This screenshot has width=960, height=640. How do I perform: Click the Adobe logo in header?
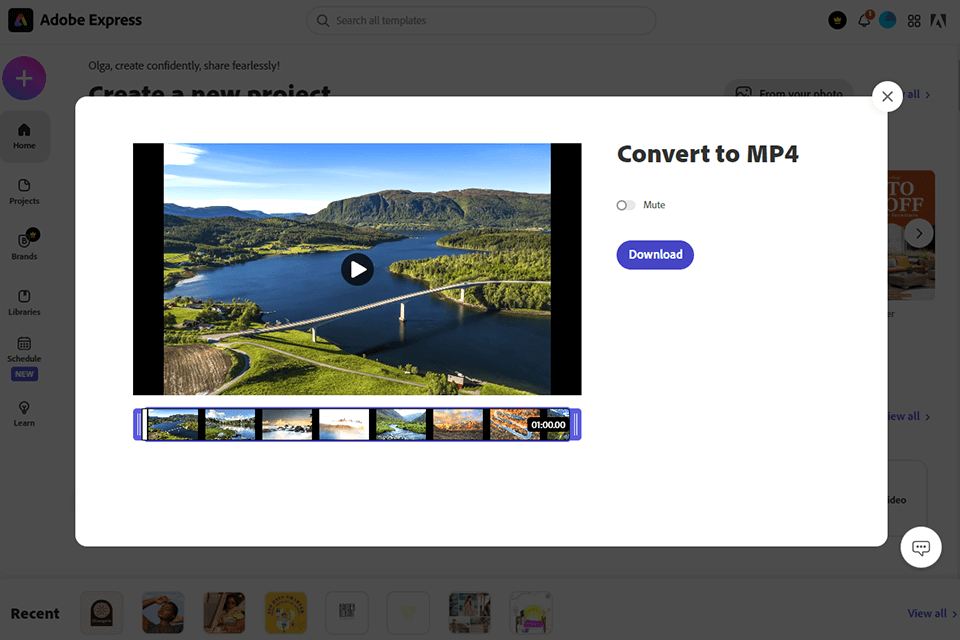click(x=939, y=21)
